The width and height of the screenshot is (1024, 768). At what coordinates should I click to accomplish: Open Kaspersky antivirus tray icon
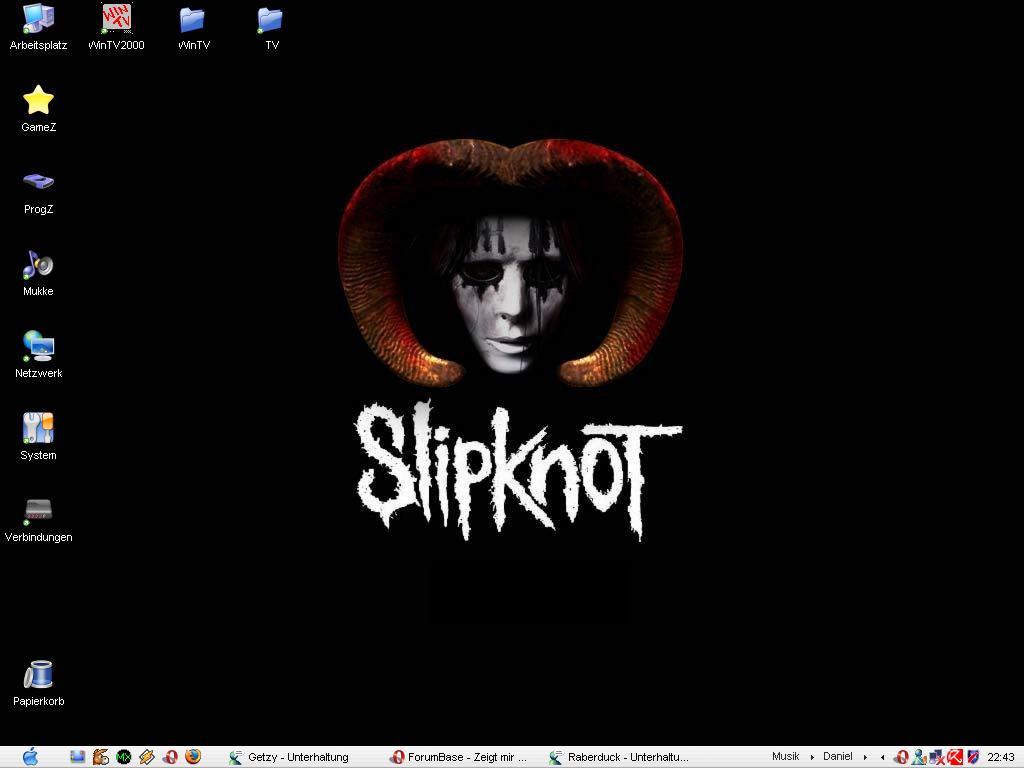pos(955,757)
